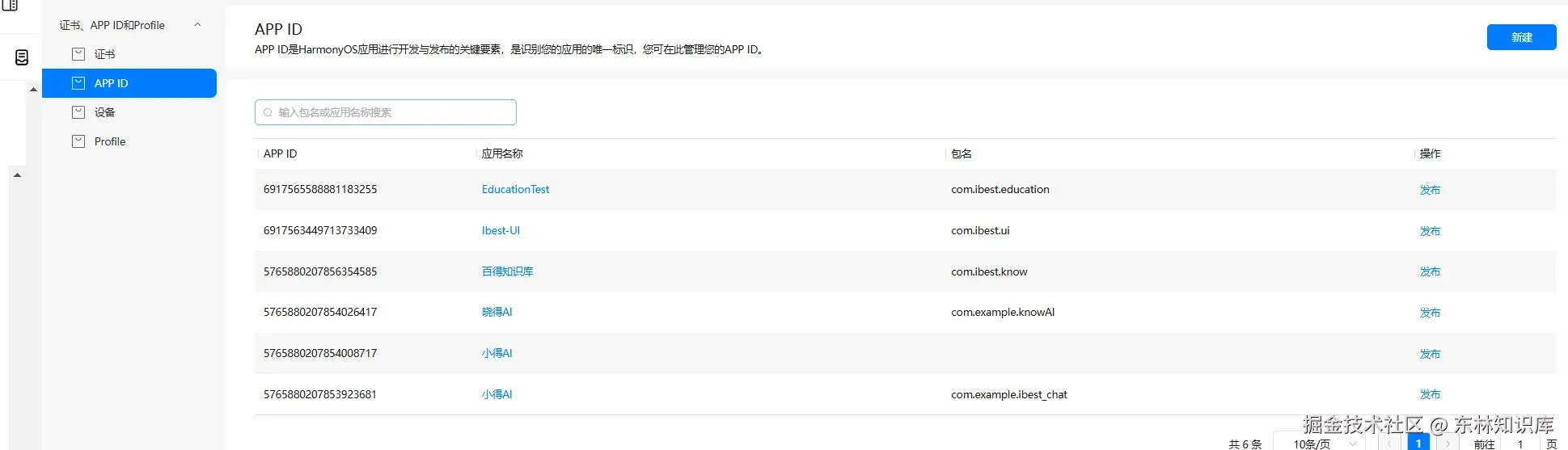Click the search magnifier icon in the search field

pyautogui.click(x=268, y=112)
